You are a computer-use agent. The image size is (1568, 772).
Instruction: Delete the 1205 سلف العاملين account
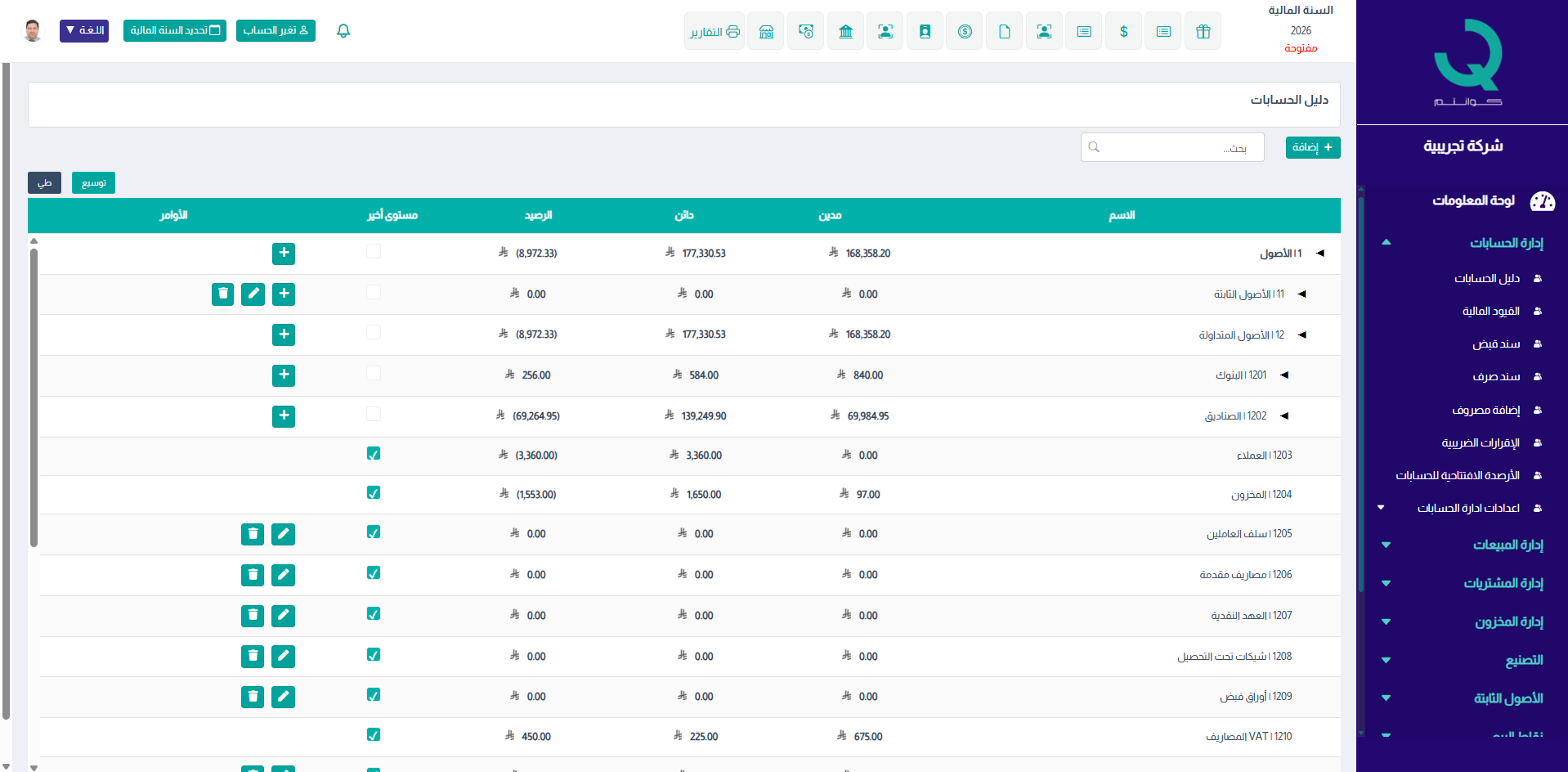click(253, 534)
